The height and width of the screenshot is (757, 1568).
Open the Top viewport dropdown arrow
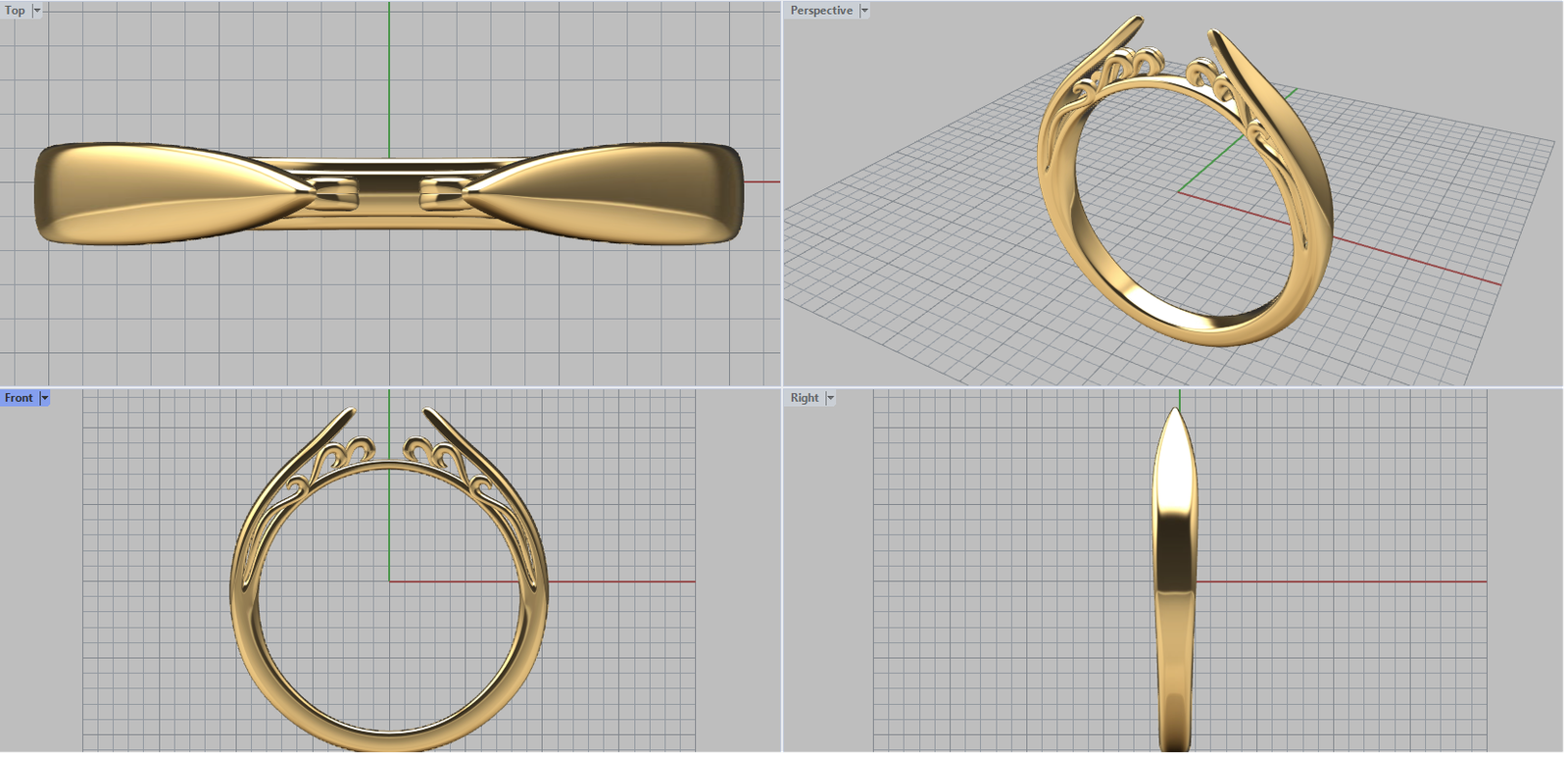coord(37,11)
